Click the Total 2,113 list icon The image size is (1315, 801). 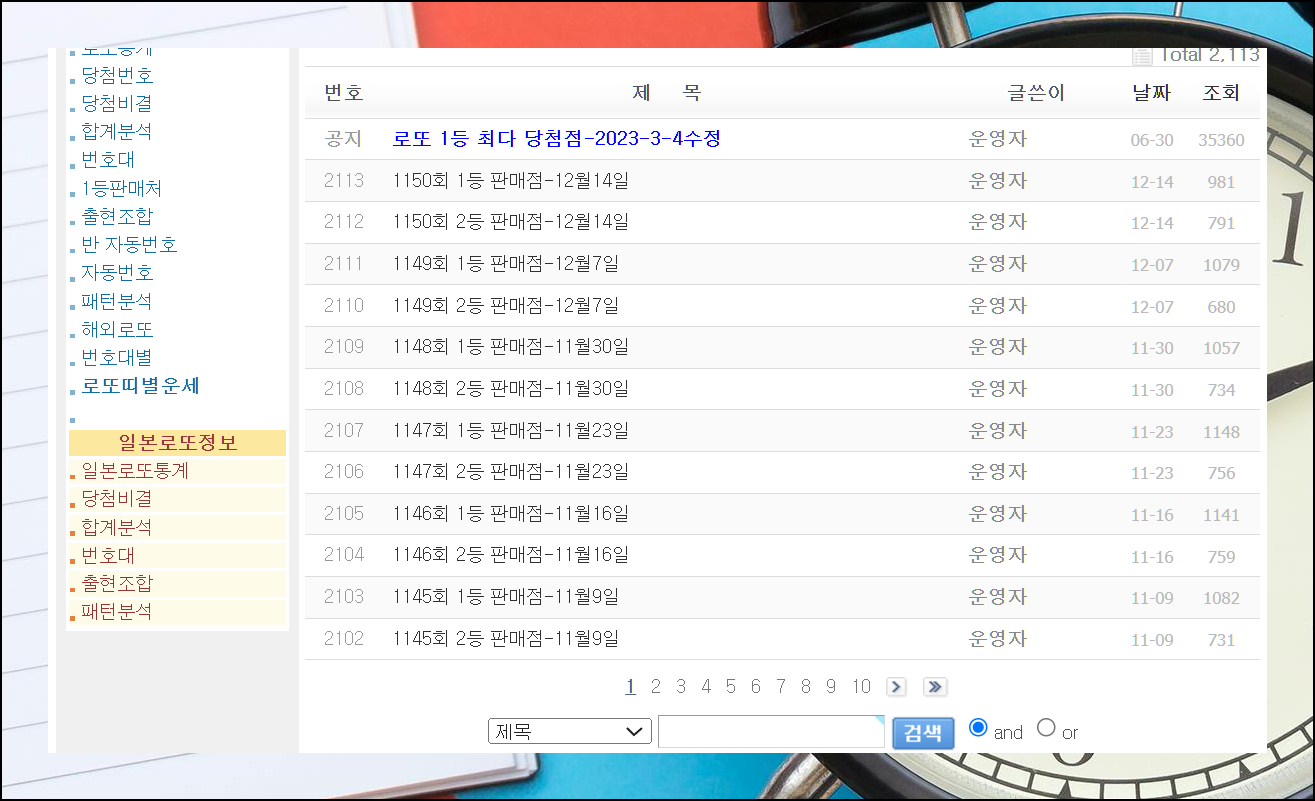point(1142,56)
